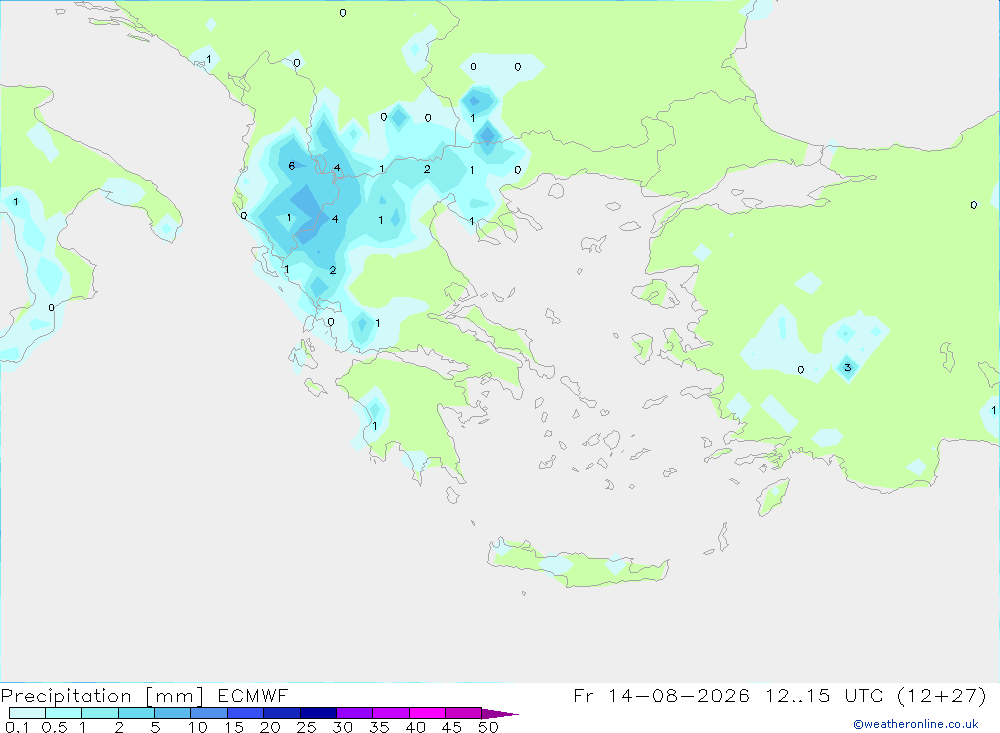This screenshot has height=733, width=1000.
Task: Click the '6' precipitation value on the map
Action: coord(291,166)
